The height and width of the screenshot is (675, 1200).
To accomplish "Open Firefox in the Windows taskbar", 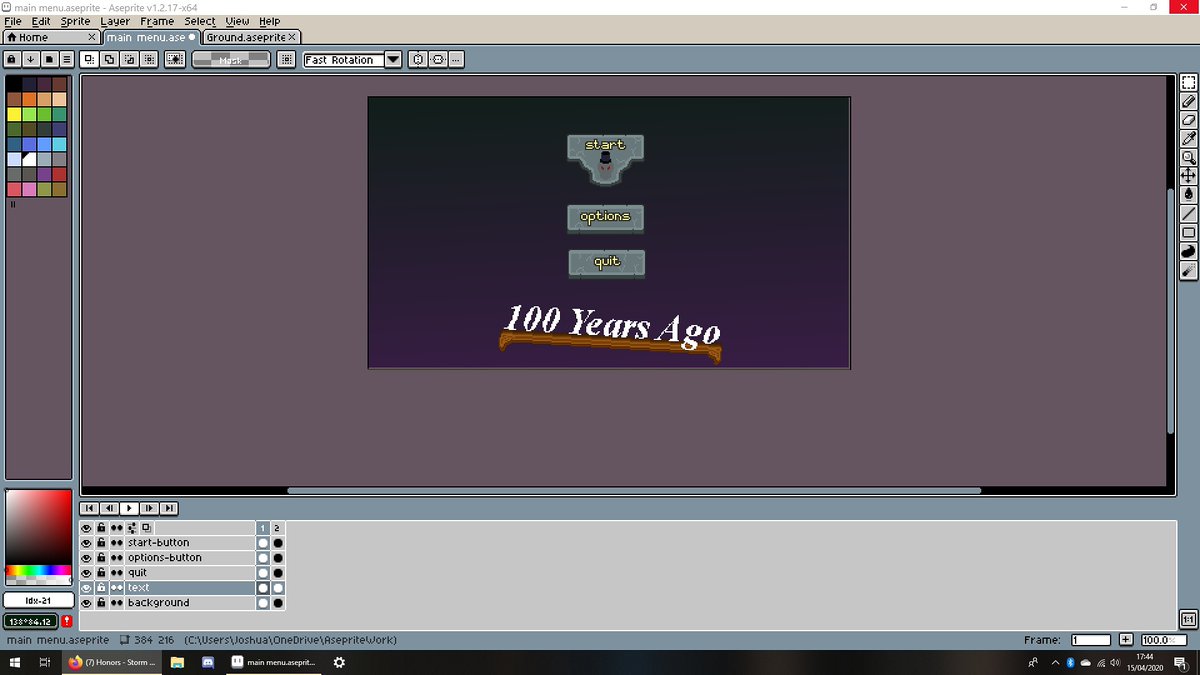I will (x=110, y=663).
